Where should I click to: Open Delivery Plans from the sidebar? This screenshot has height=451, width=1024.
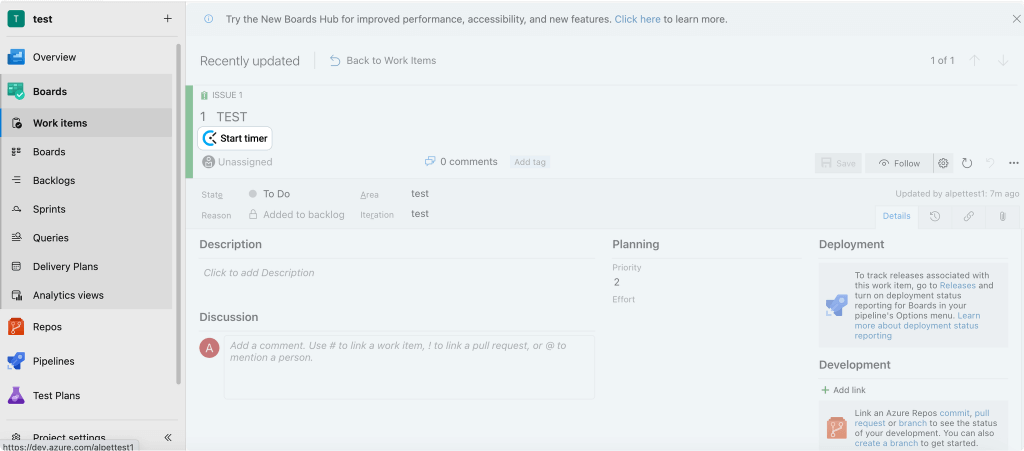65,266
